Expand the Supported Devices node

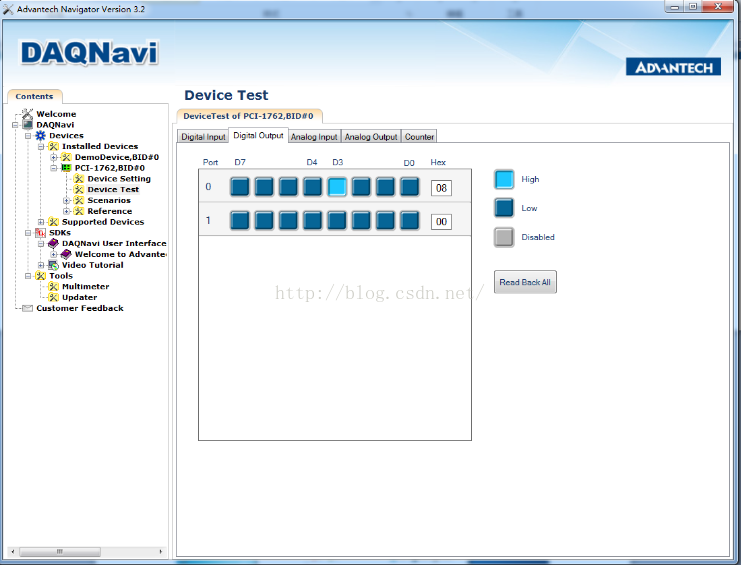(41, 223)
